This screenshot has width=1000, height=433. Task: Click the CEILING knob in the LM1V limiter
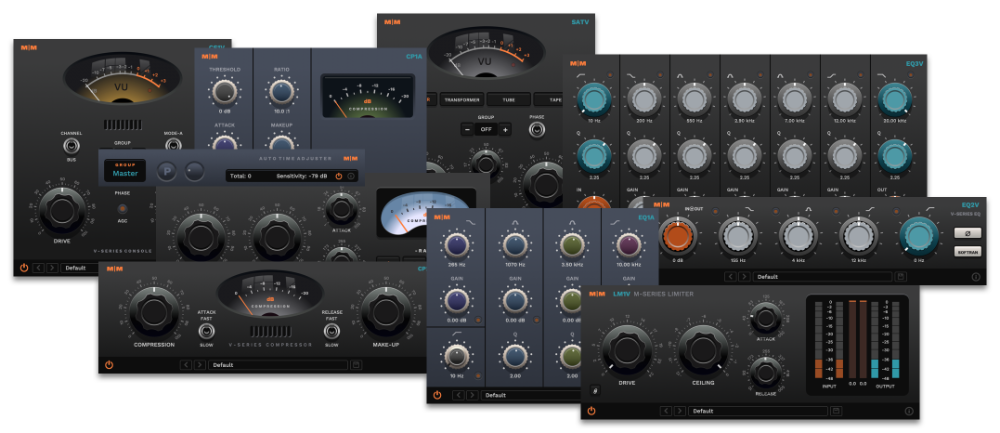point(703,349)
